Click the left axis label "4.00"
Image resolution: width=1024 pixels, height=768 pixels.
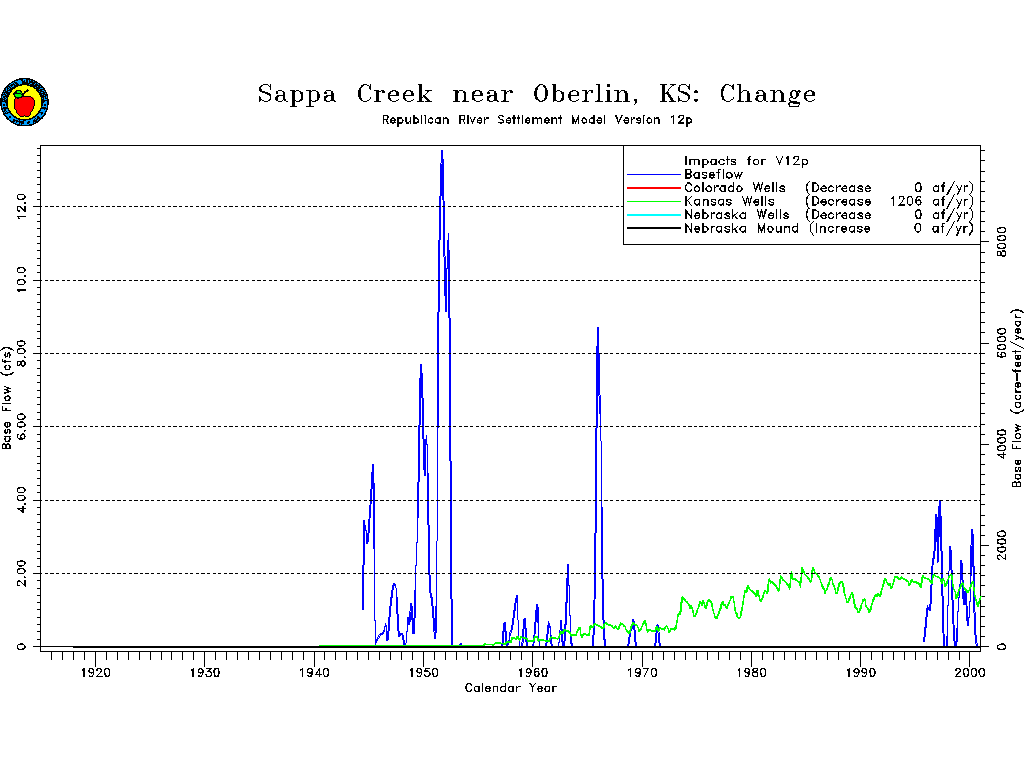(x=22, y=500)
